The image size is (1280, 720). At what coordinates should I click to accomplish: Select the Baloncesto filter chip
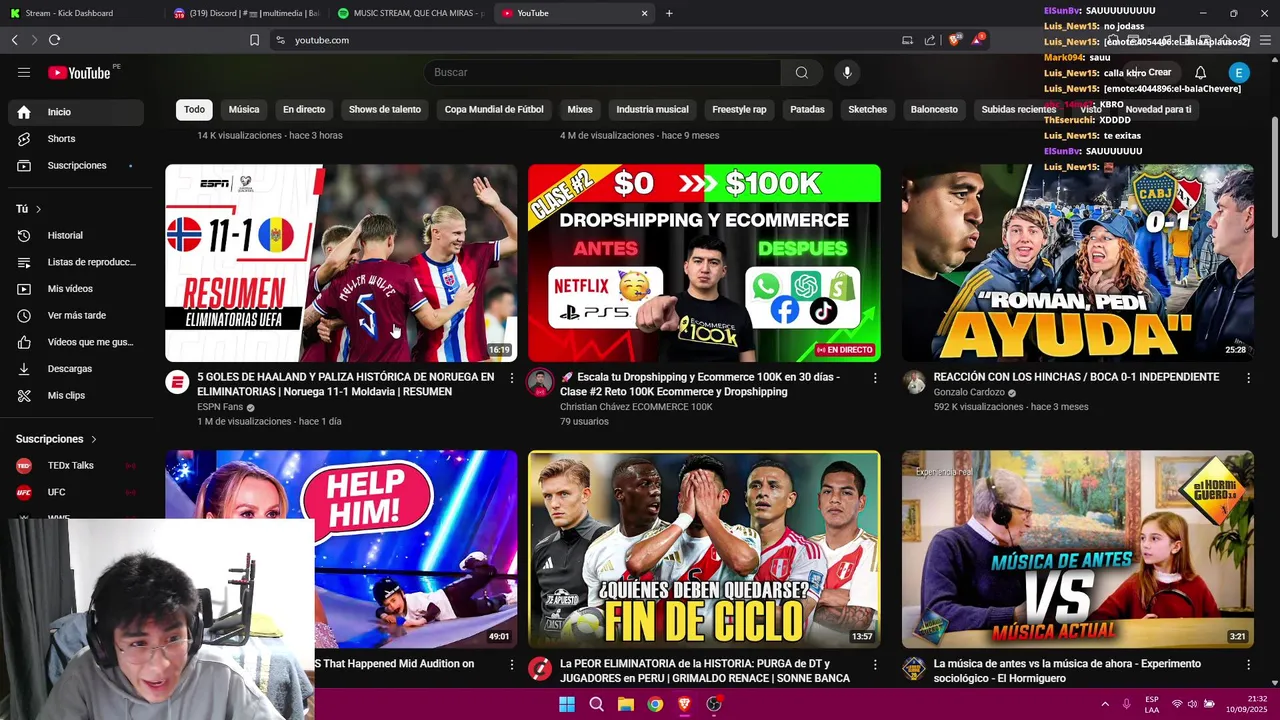(934, 109)
